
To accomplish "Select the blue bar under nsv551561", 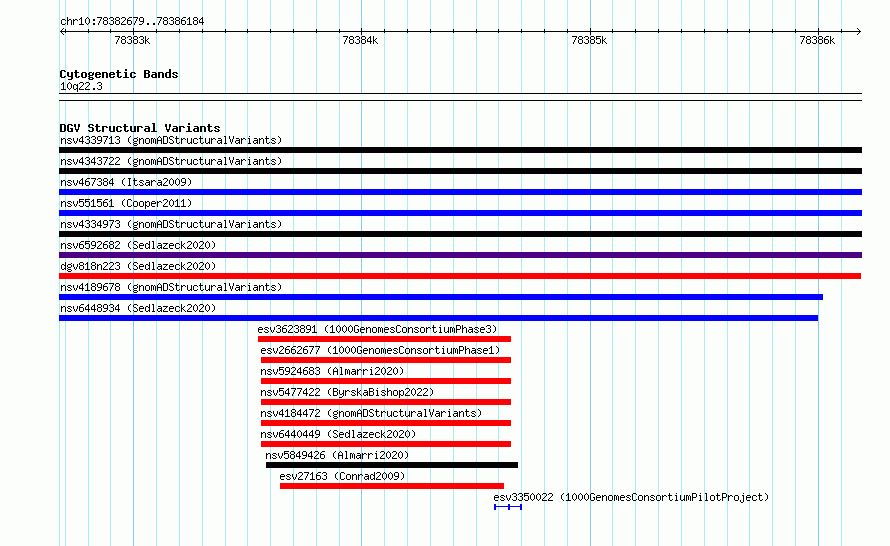I will [x=460, y=213].
